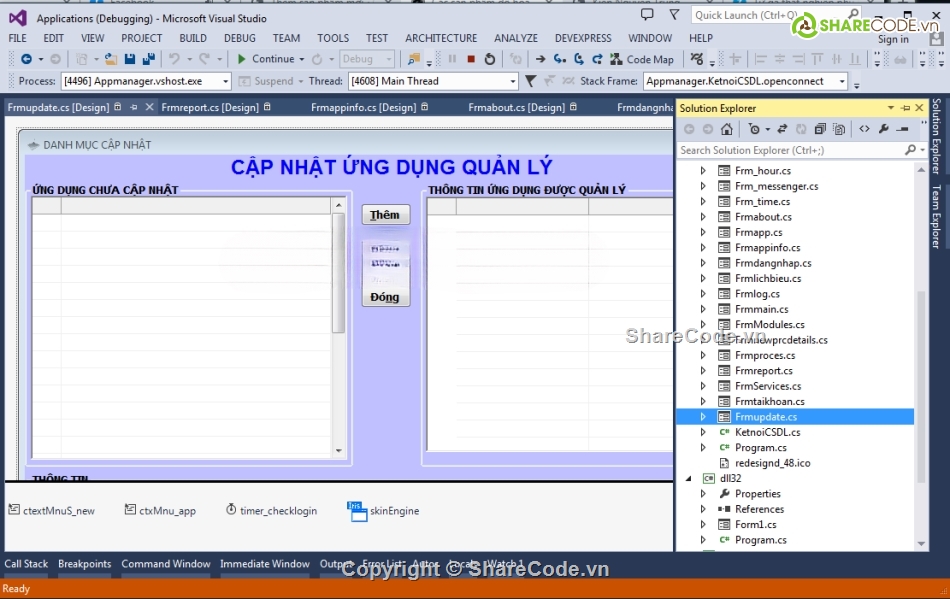Click the Solution Explorer Home icon

click(726, 129)
